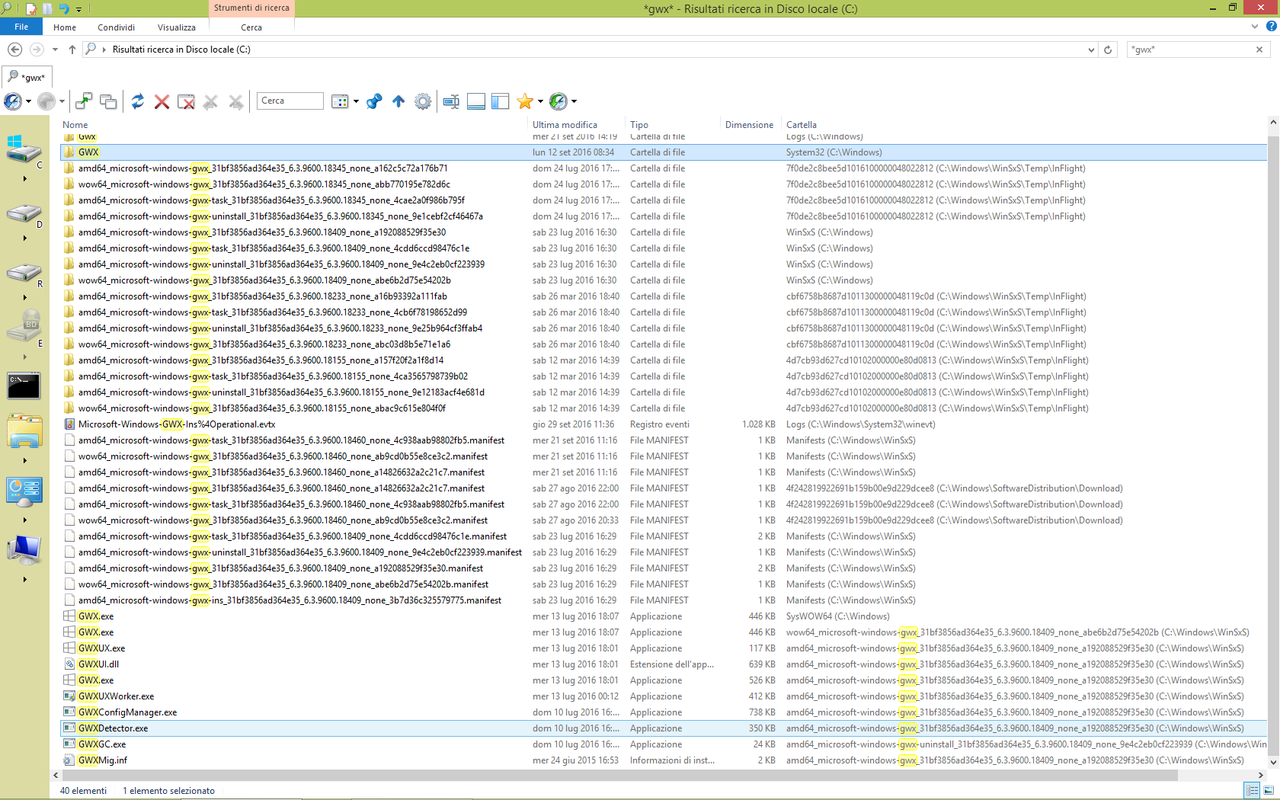
Task: Open the File menu tab
Action: coord(21,27)
